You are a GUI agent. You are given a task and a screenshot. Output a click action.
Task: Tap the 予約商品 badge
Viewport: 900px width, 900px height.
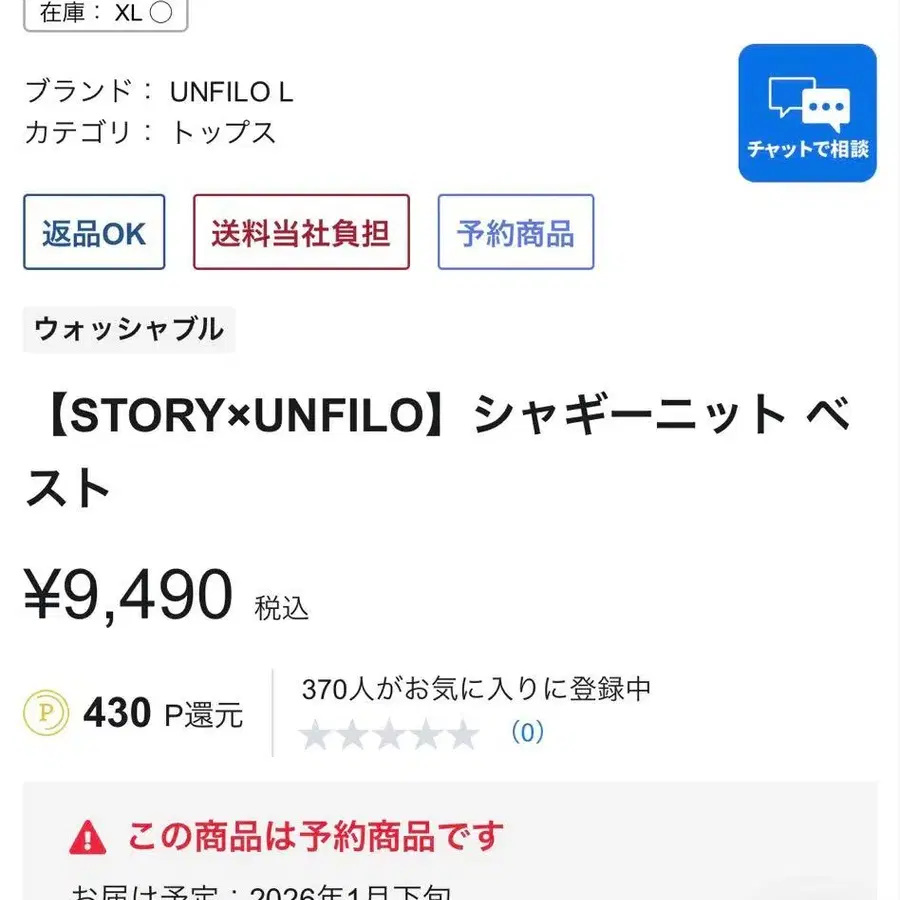pos(516,232)
